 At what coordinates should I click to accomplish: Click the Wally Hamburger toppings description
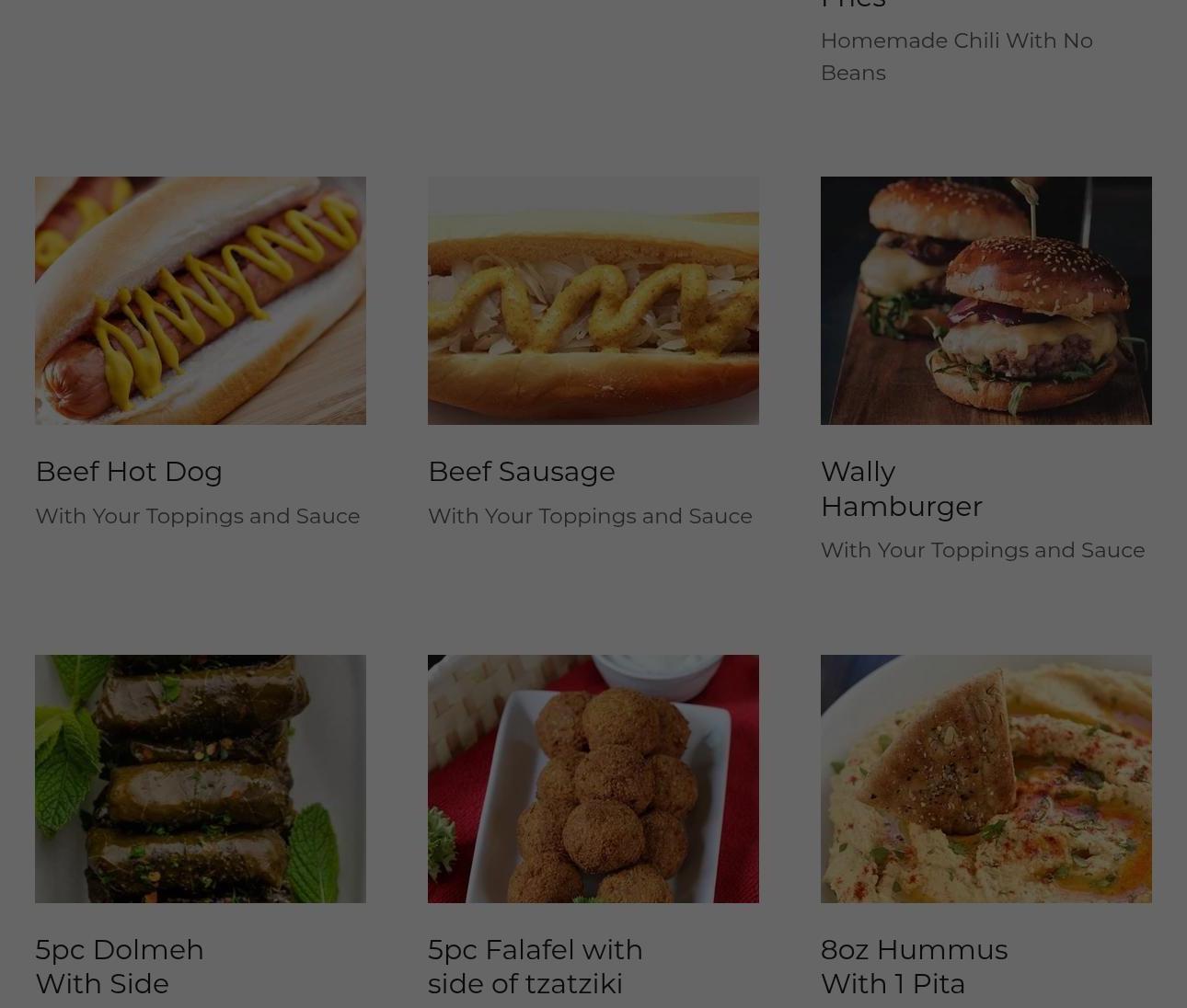[983, 550]
